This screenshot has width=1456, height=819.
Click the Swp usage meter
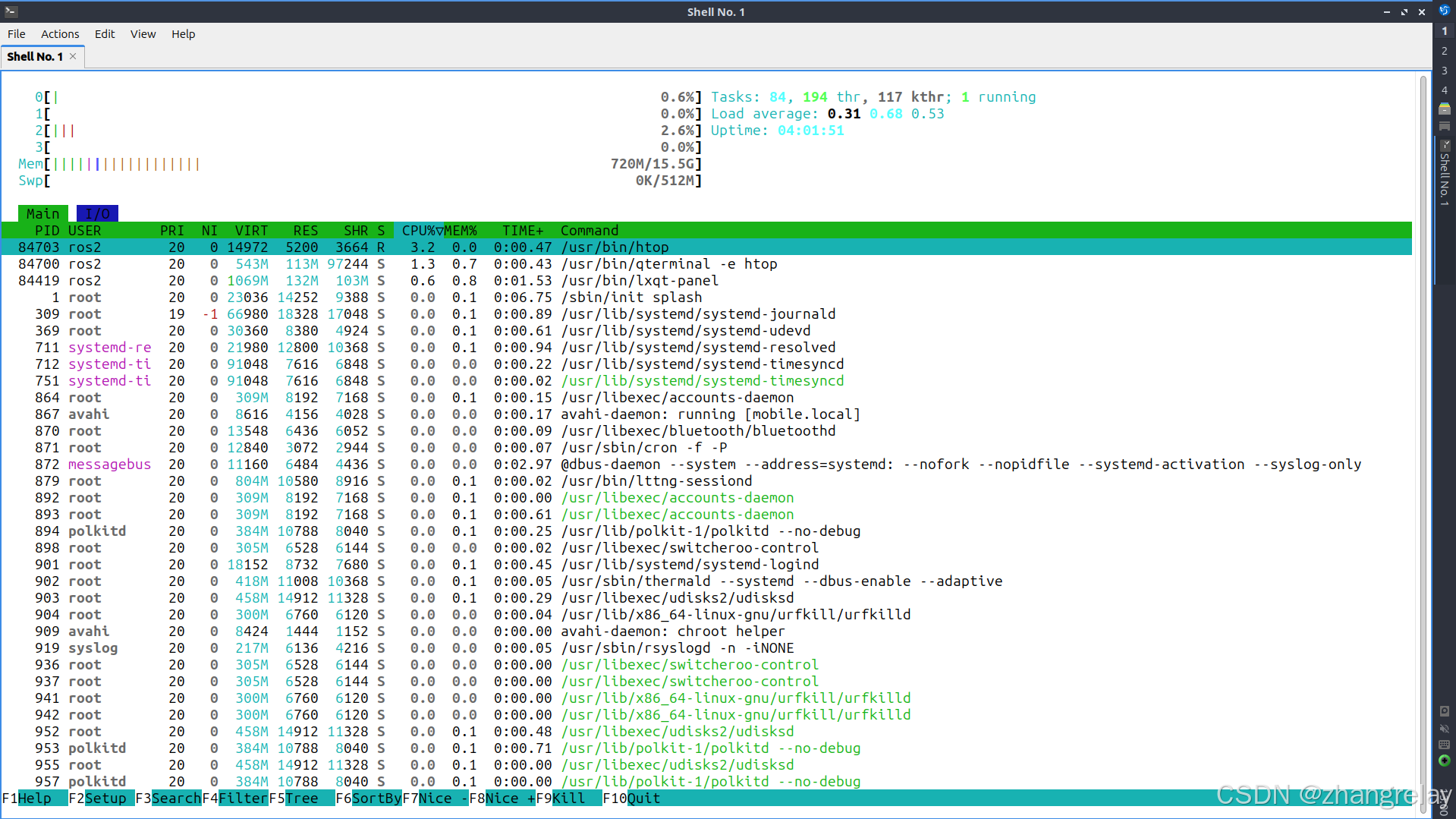(x=360, y=181)
